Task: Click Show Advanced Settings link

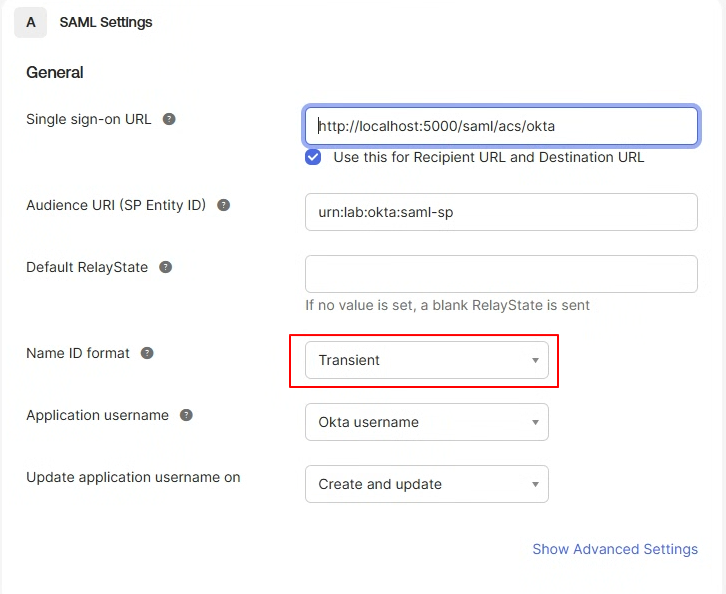Action: click(615, 549)
